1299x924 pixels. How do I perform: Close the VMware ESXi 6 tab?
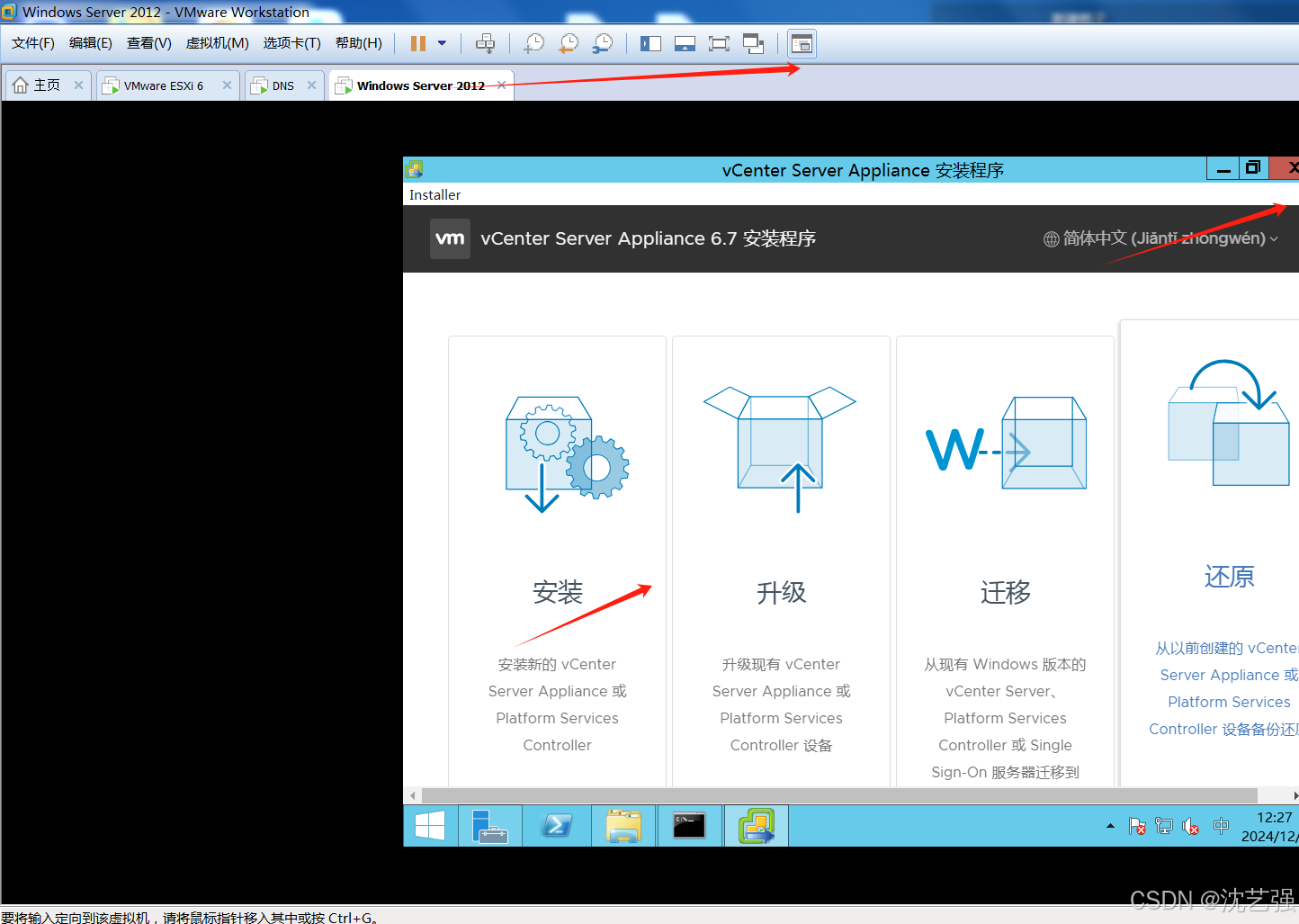(x=227, y=85)
